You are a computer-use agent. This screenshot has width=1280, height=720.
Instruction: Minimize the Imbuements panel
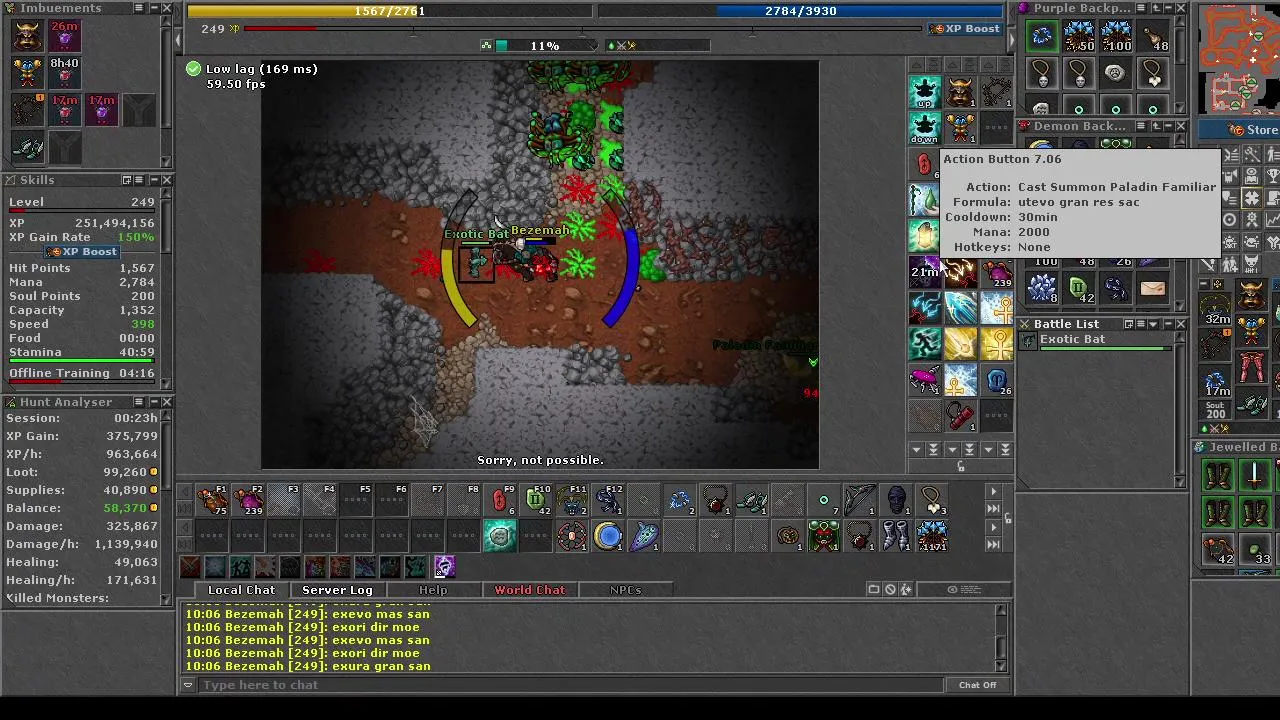pos(153,8)
